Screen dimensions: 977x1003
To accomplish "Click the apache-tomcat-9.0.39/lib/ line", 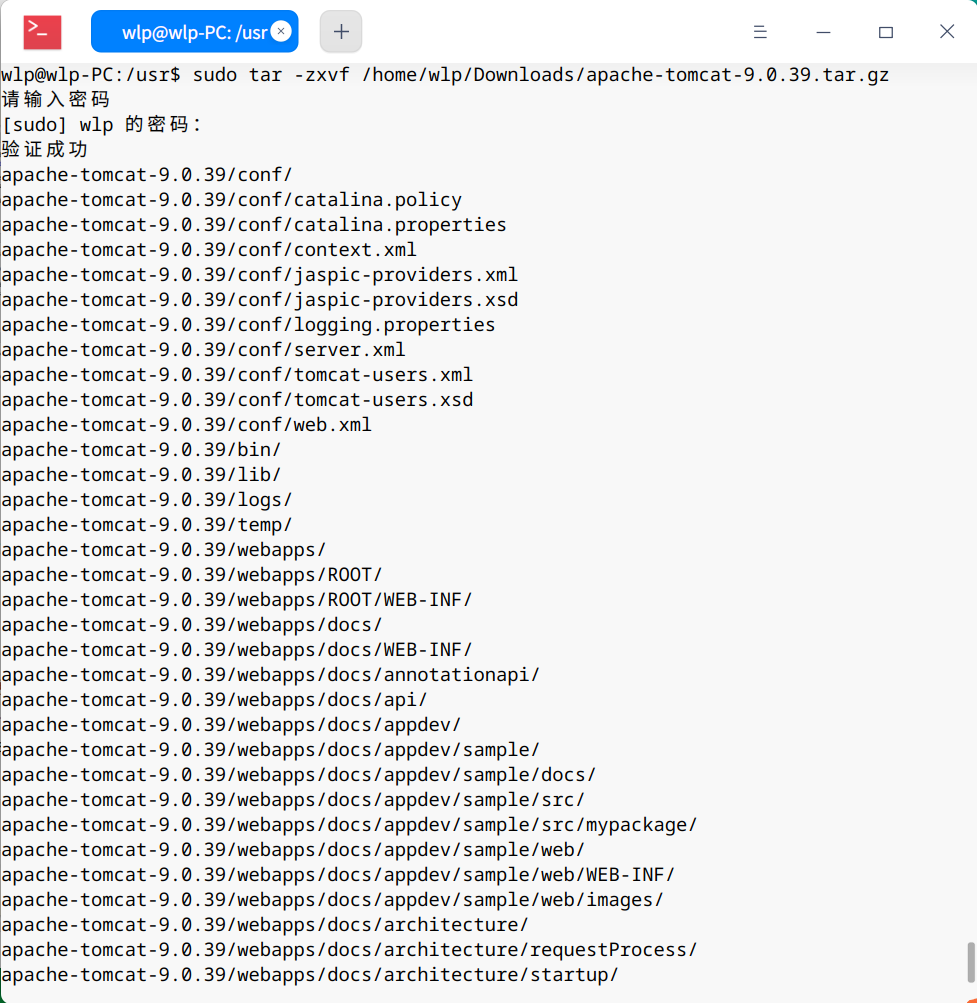I will pyautogui.click(x=141, y=475).
